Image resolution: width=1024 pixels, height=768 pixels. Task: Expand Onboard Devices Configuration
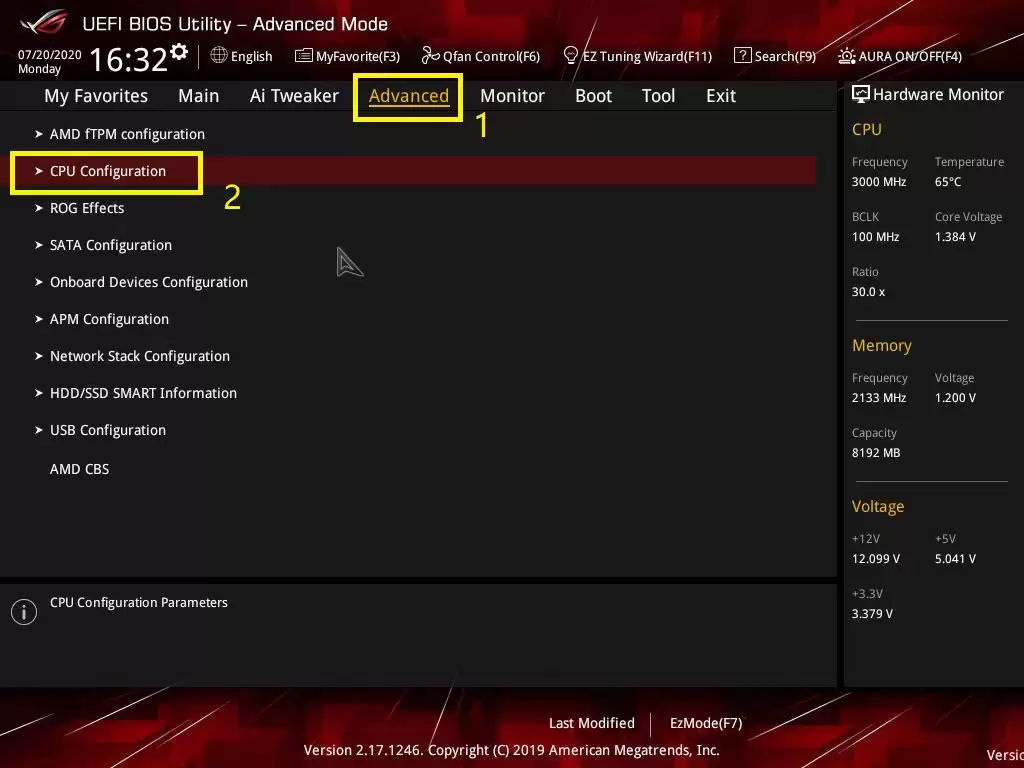click(x=148, y=282)
